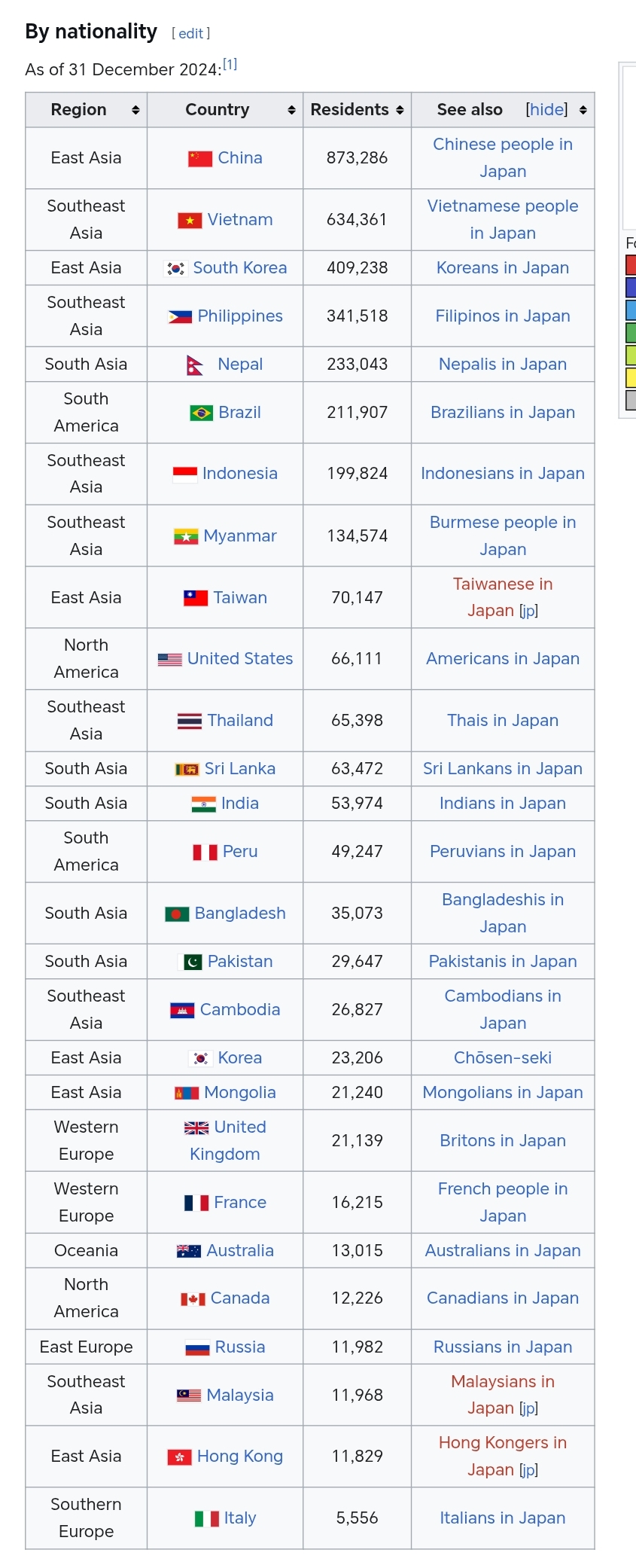Sort table by Region column
The image size is (636, 1568).
[x=135, y=110]
